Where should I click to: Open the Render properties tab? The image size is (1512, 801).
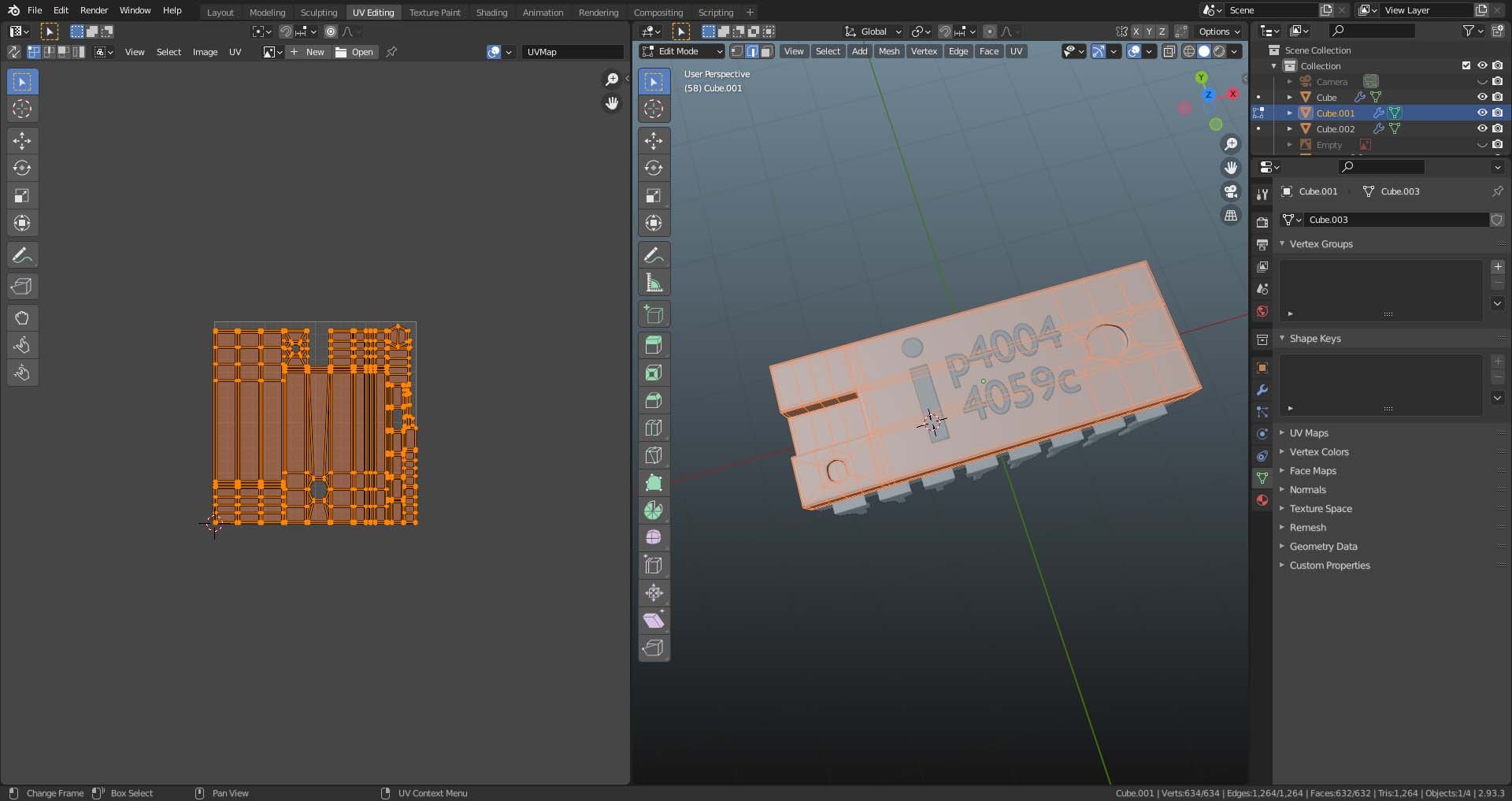click(x=1262, y=223)
